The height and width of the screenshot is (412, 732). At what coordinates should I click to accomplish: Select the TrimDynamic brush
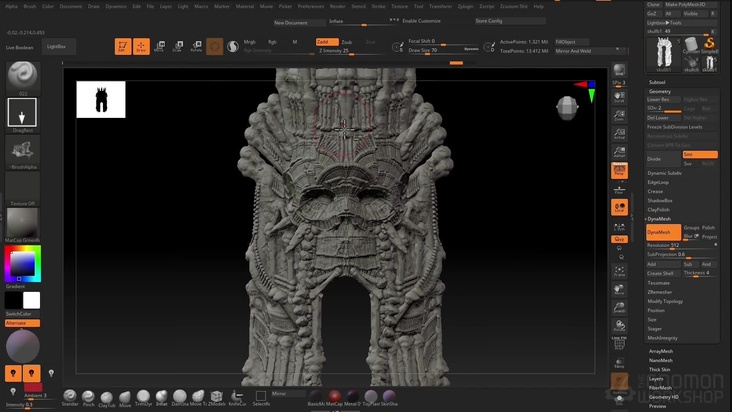[x=143, y=398]
